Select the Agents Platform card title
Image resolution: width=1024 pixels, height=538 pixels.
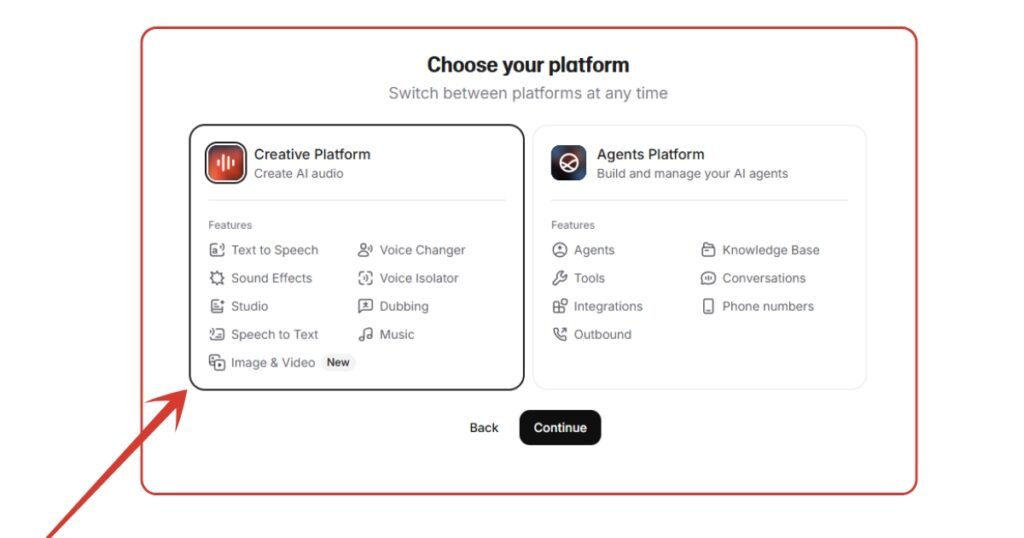(650, 154)
